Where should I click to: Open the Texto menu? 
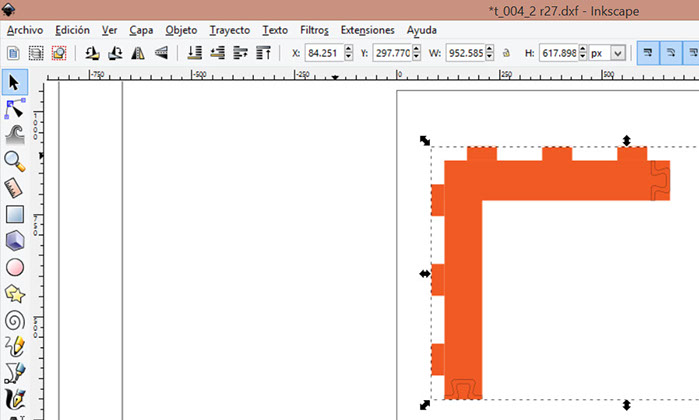(275, 30)
